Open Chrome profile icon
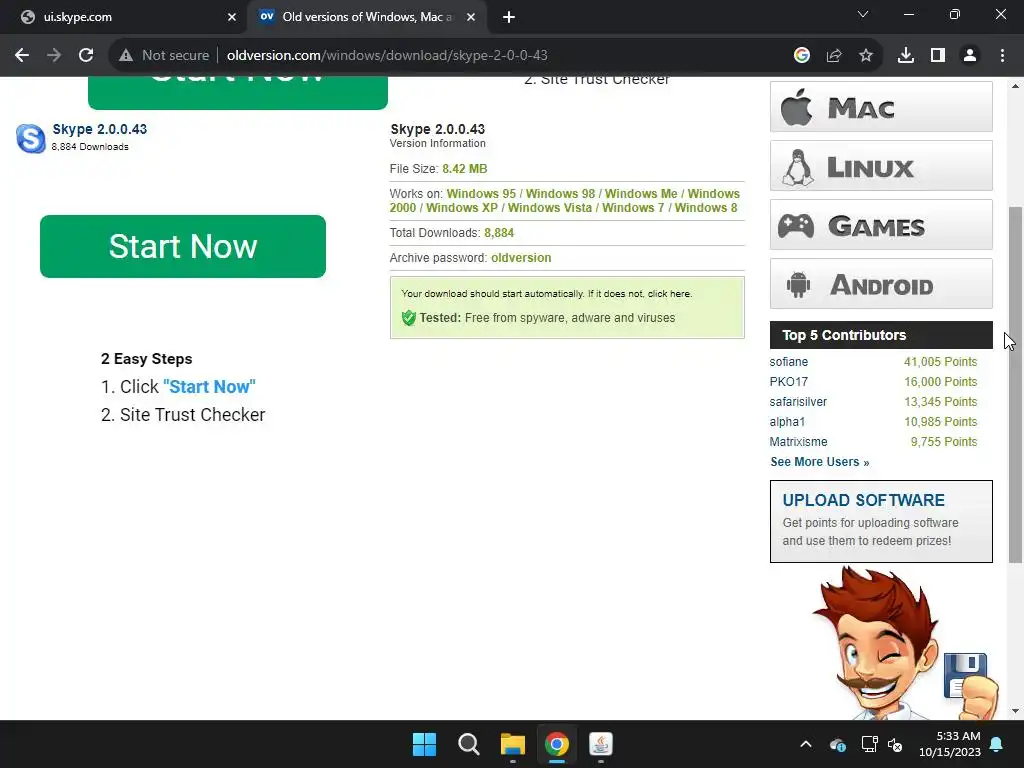Screen dimensions: 1024x768 (x=970, y=56)
